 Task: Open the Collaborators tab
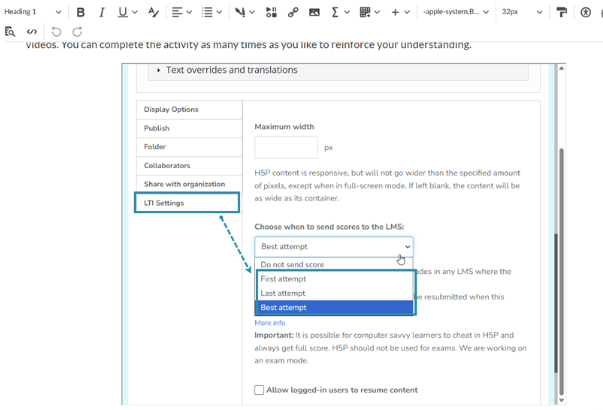coord(189,166)
